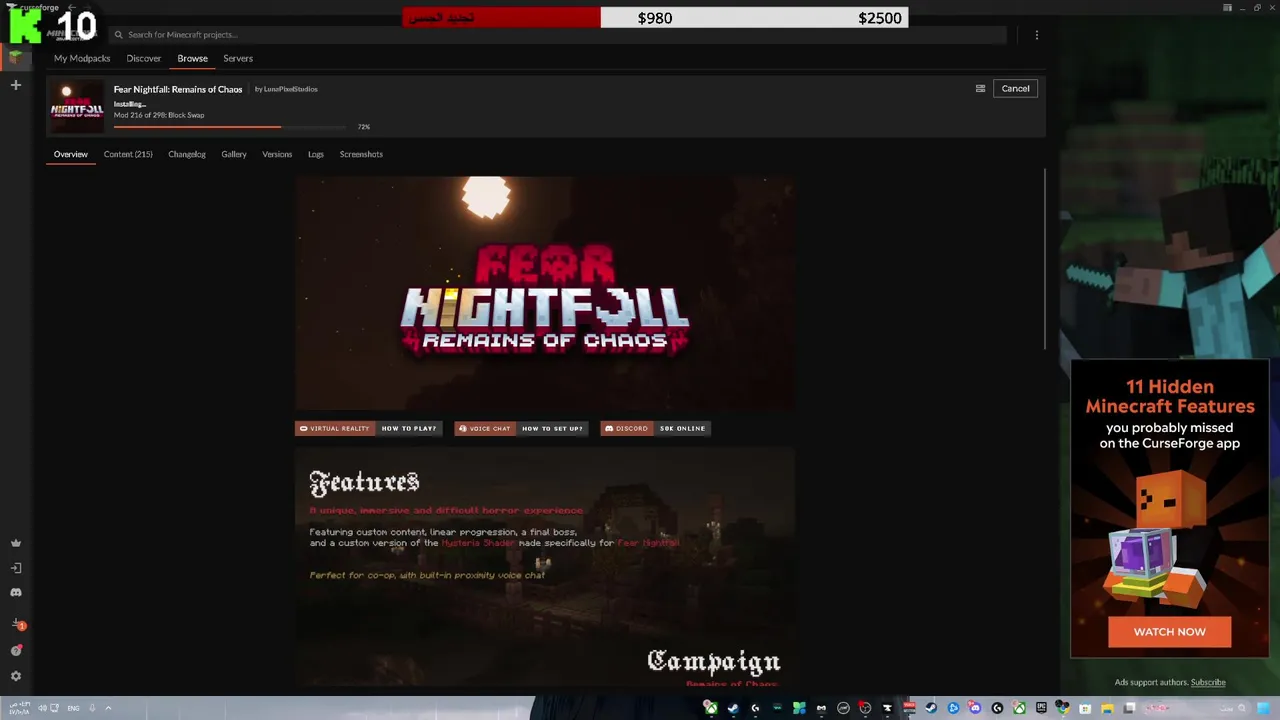Click the page vertical scrollbar
This screenshot has height=720, width=1280.
coord(1046,258)
